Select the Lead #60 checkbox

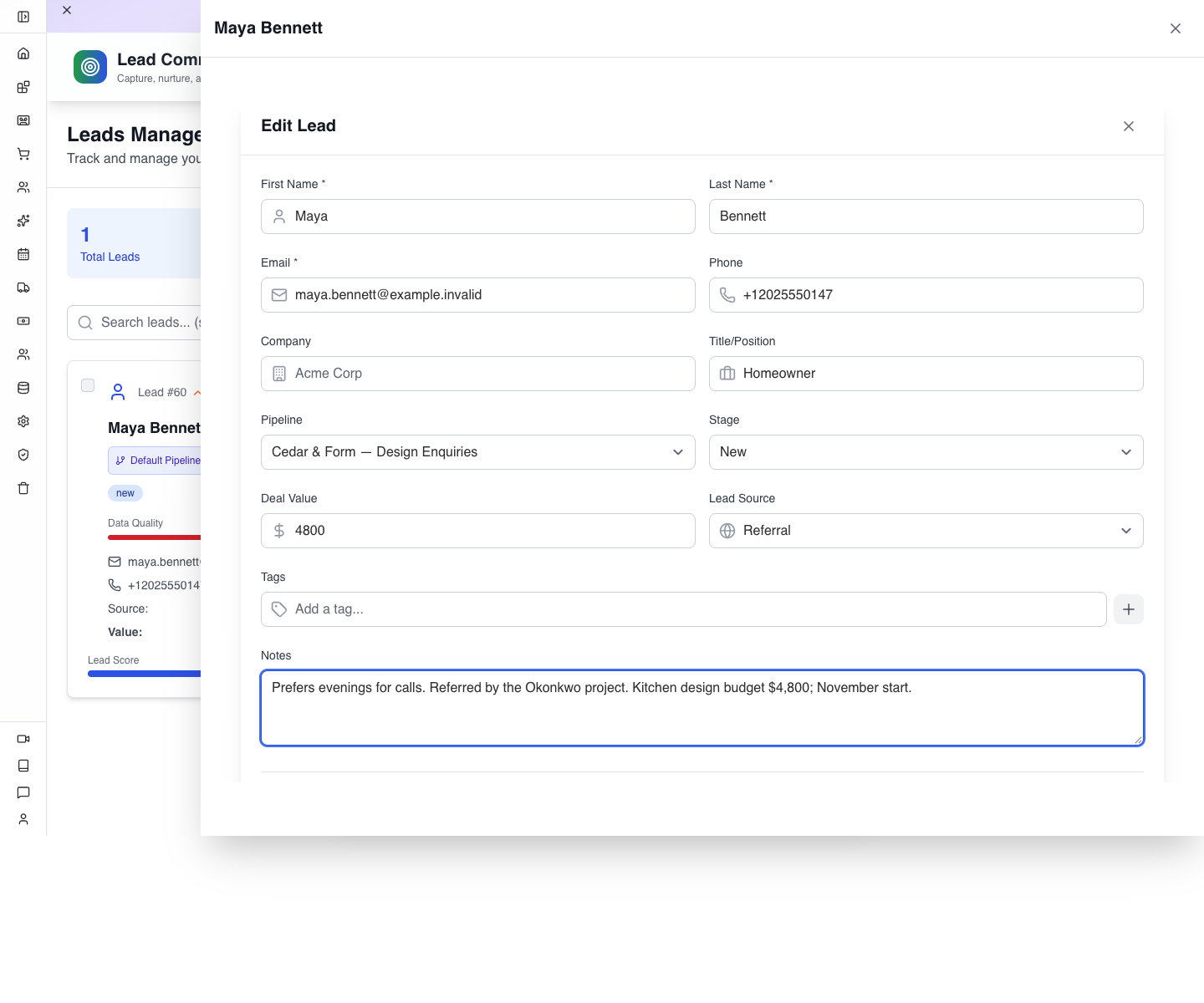coord(88,385)
